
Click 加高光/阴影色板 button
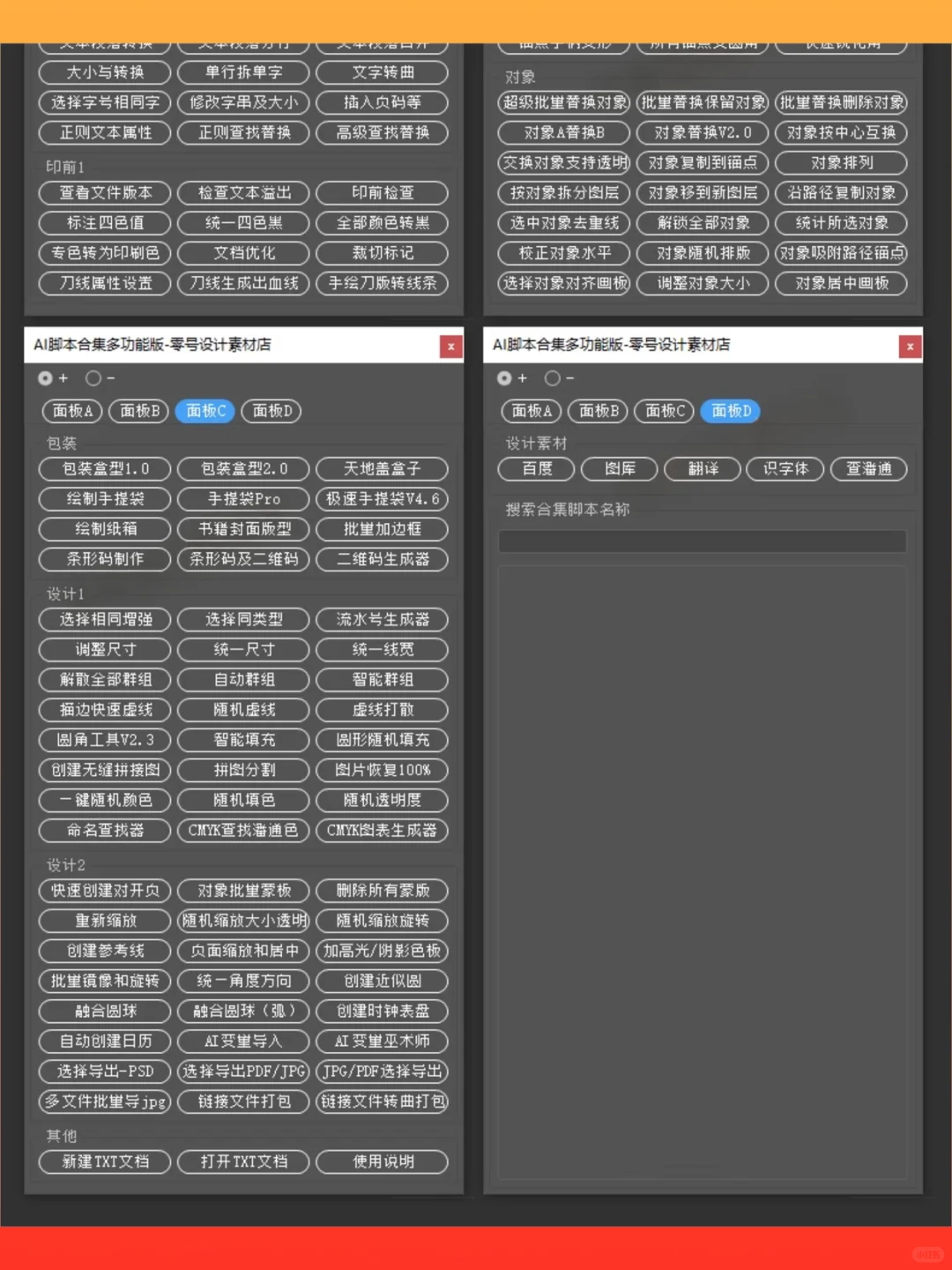pos(382,951)
